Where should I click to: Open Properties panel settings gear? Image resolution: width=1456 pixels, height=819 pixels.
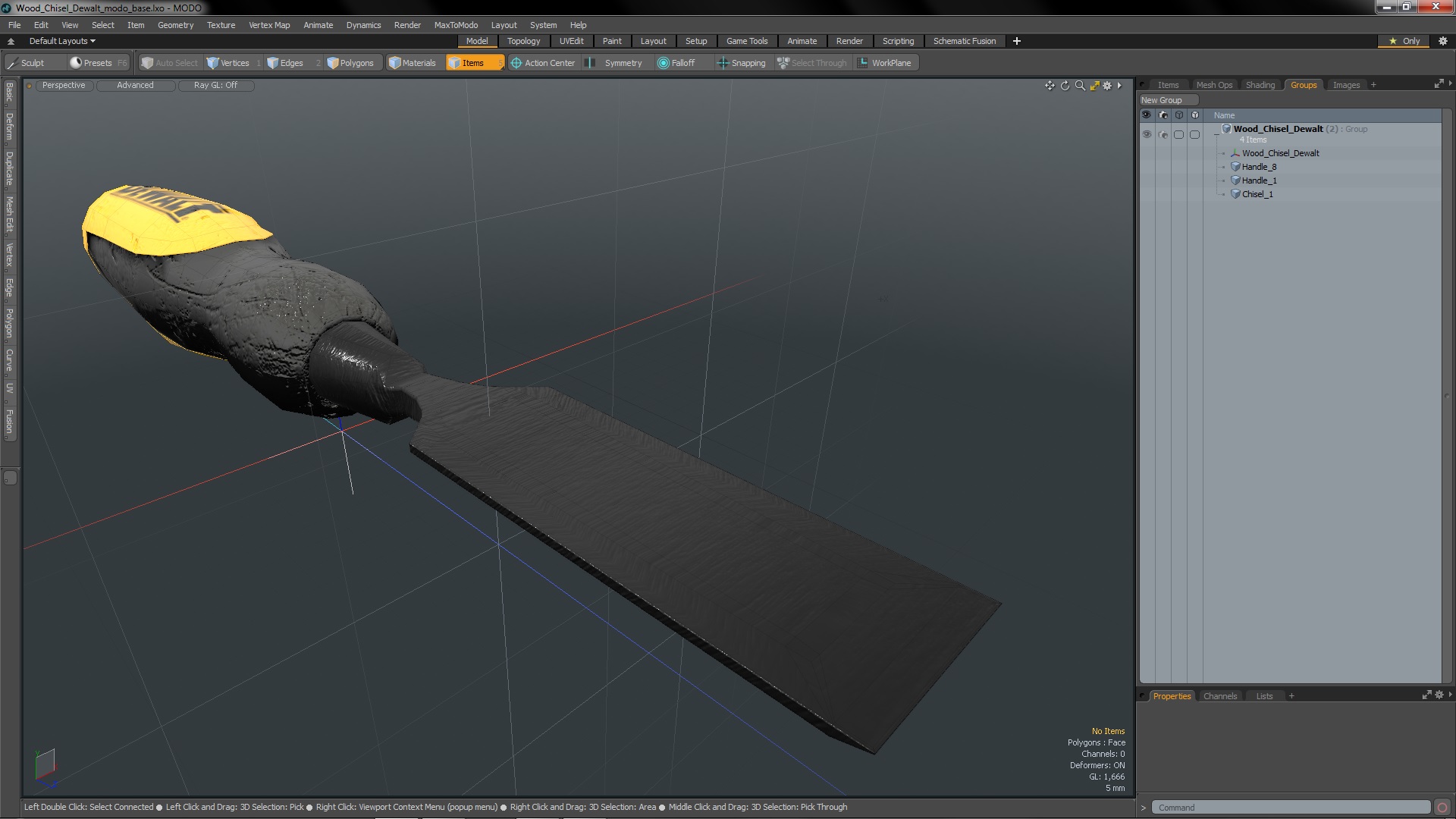(1439, 695)
